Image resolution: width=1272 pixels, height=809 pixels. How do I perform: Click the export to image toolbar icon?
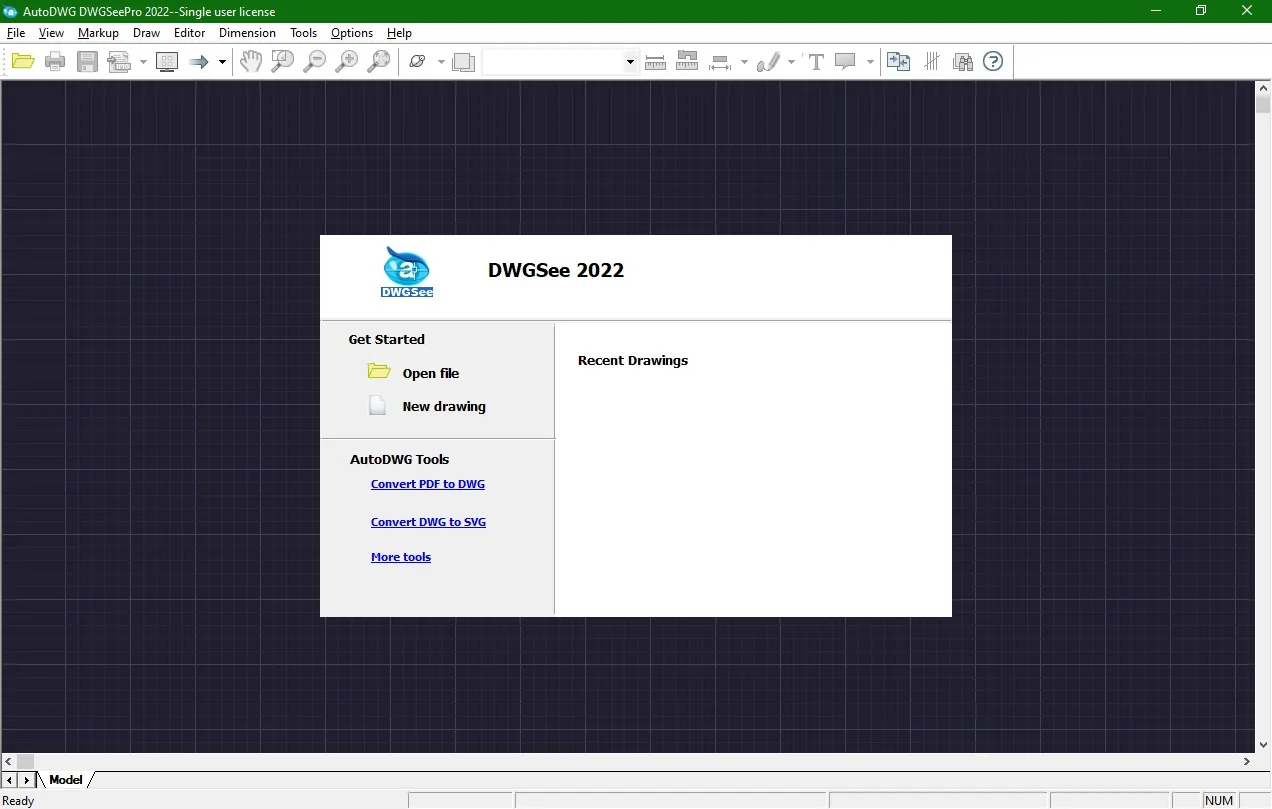[x=120, y=62]
